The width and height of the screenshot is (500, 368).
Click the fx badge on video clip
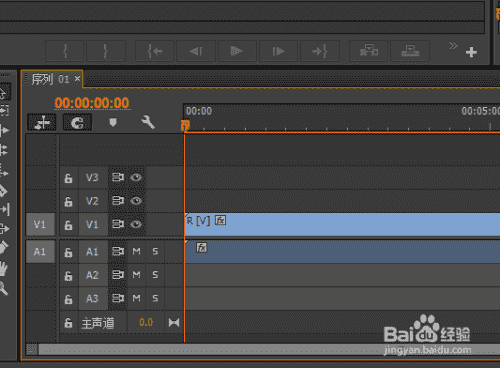point(220,220)
